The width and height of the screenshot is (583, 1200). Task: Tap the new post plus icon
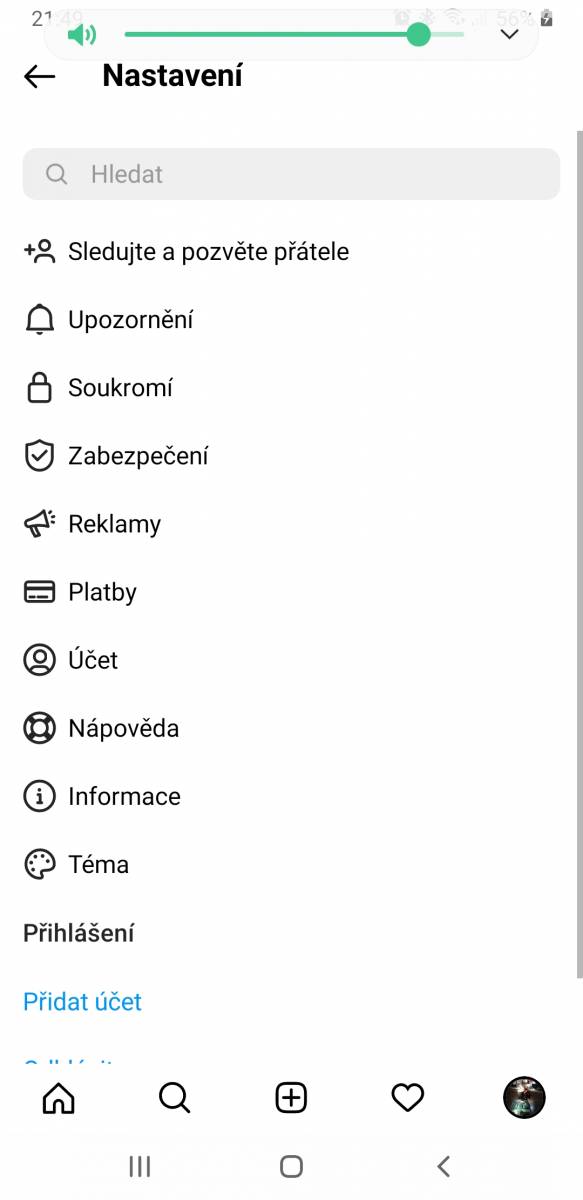point(291,1098)
